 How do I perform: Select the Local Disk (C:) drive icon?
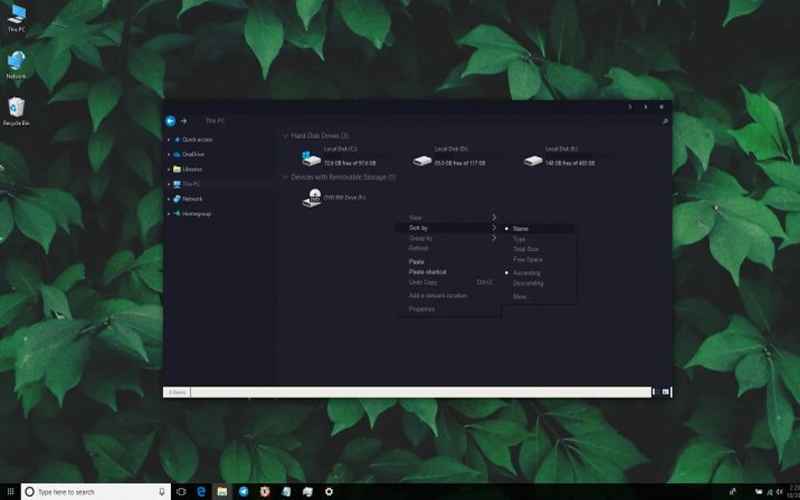click(311, 158)
